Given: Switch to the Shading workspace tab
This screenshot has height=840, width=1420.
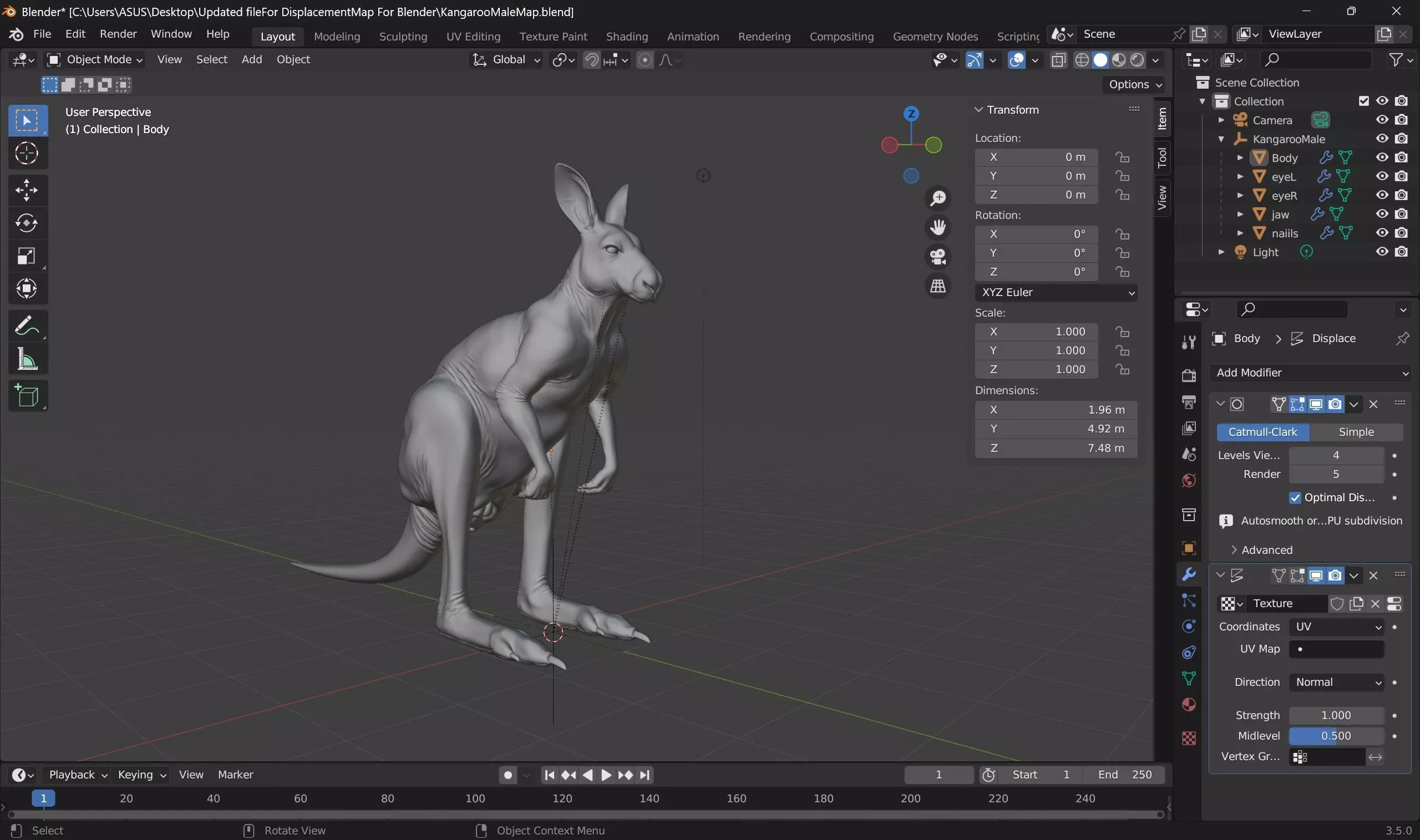Looking at the screenshot, I should (627, 36).
